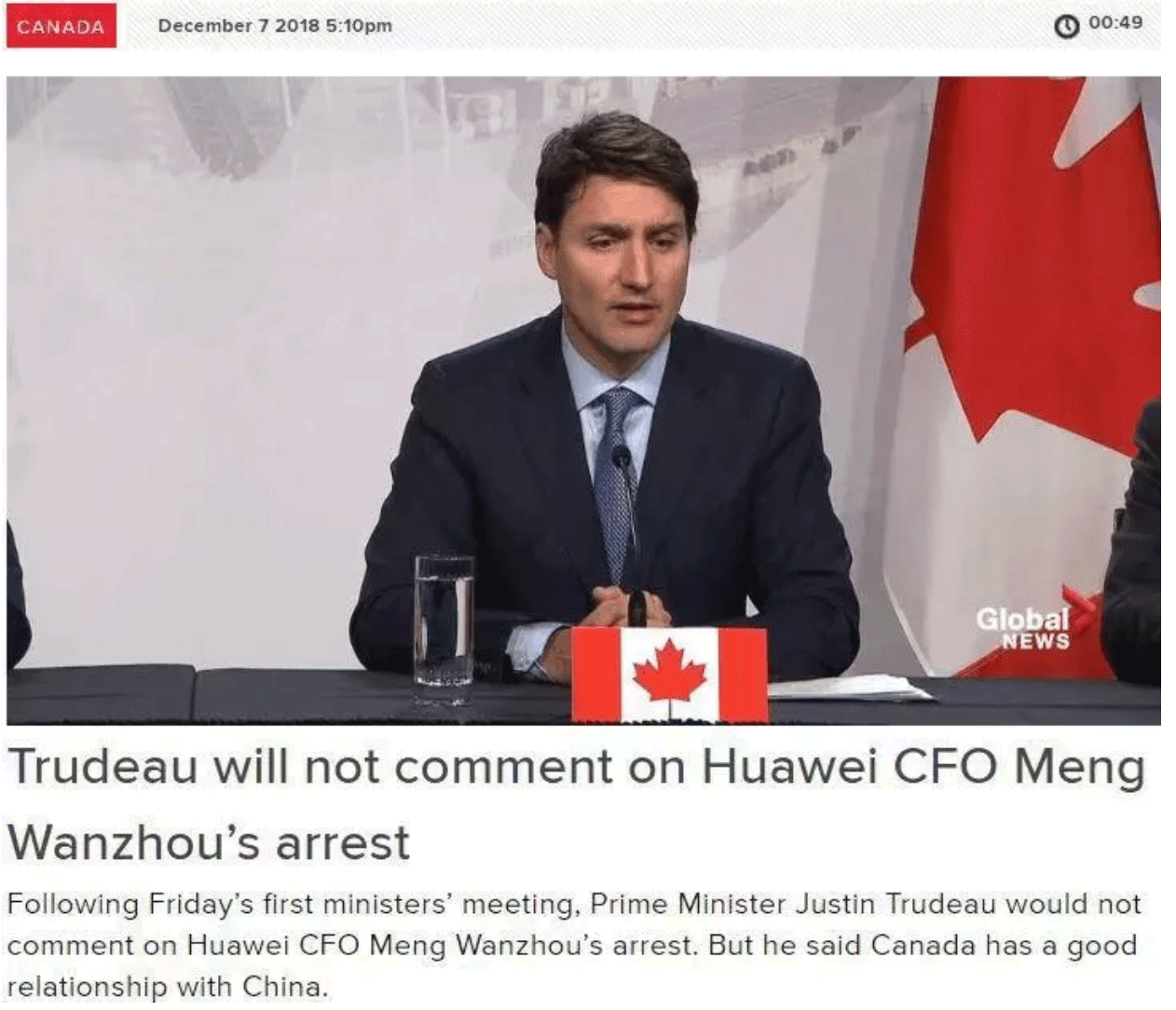Click the 'Huawei CFO Meng' text in headline
Image resolution: width=1176 pixels, height=1010 pixels.
(923, 768)
